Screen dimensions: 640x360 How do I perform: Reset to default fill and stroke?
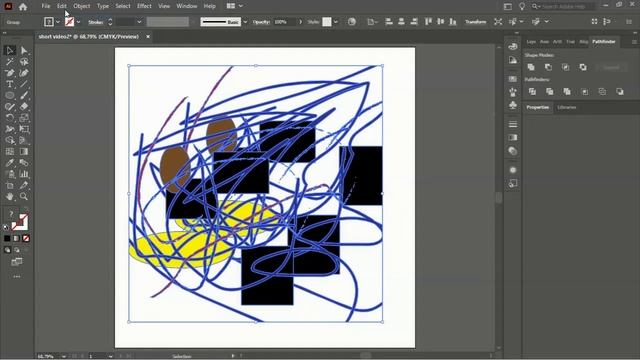point(6,227)
